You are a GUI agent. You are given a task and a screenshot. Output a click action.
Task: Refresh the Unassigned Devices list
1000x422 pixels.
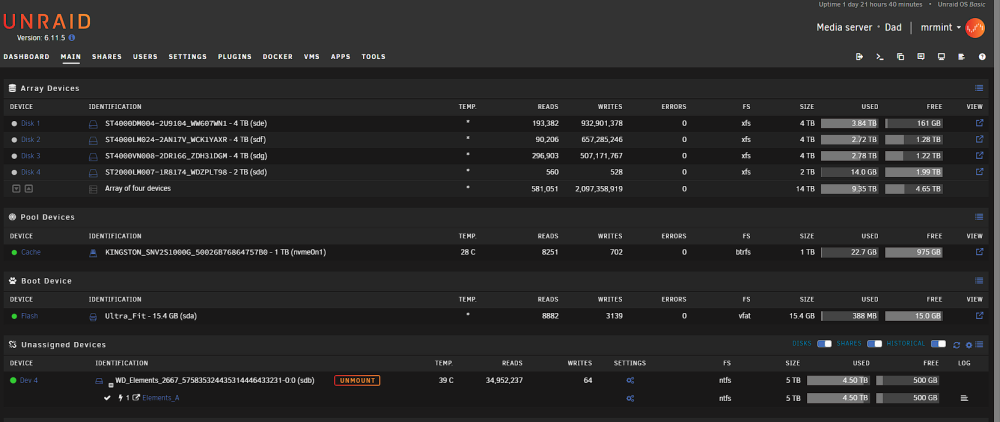tap(957, 345)
